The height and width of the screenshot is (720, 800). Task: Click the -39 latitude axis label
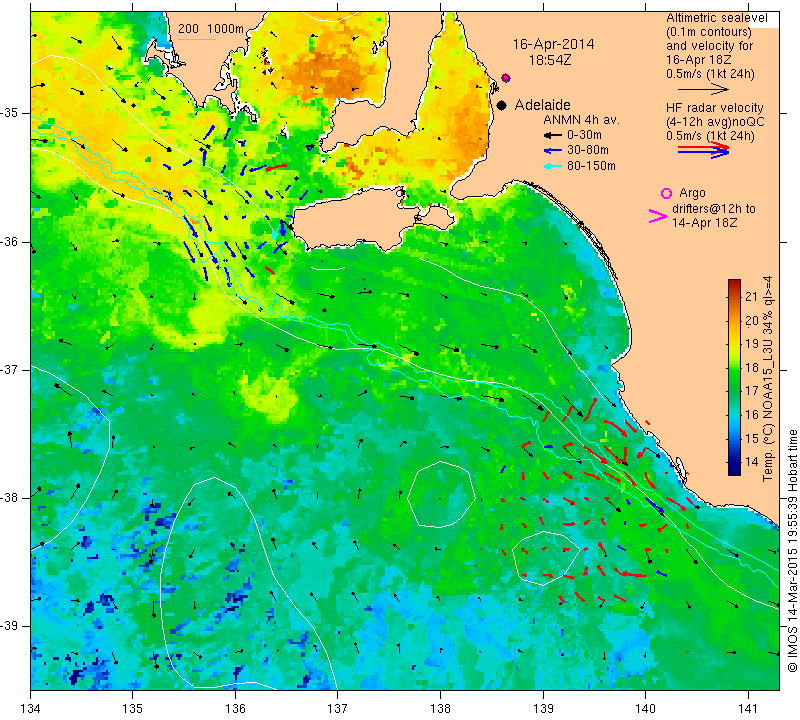tap(10, 626)
